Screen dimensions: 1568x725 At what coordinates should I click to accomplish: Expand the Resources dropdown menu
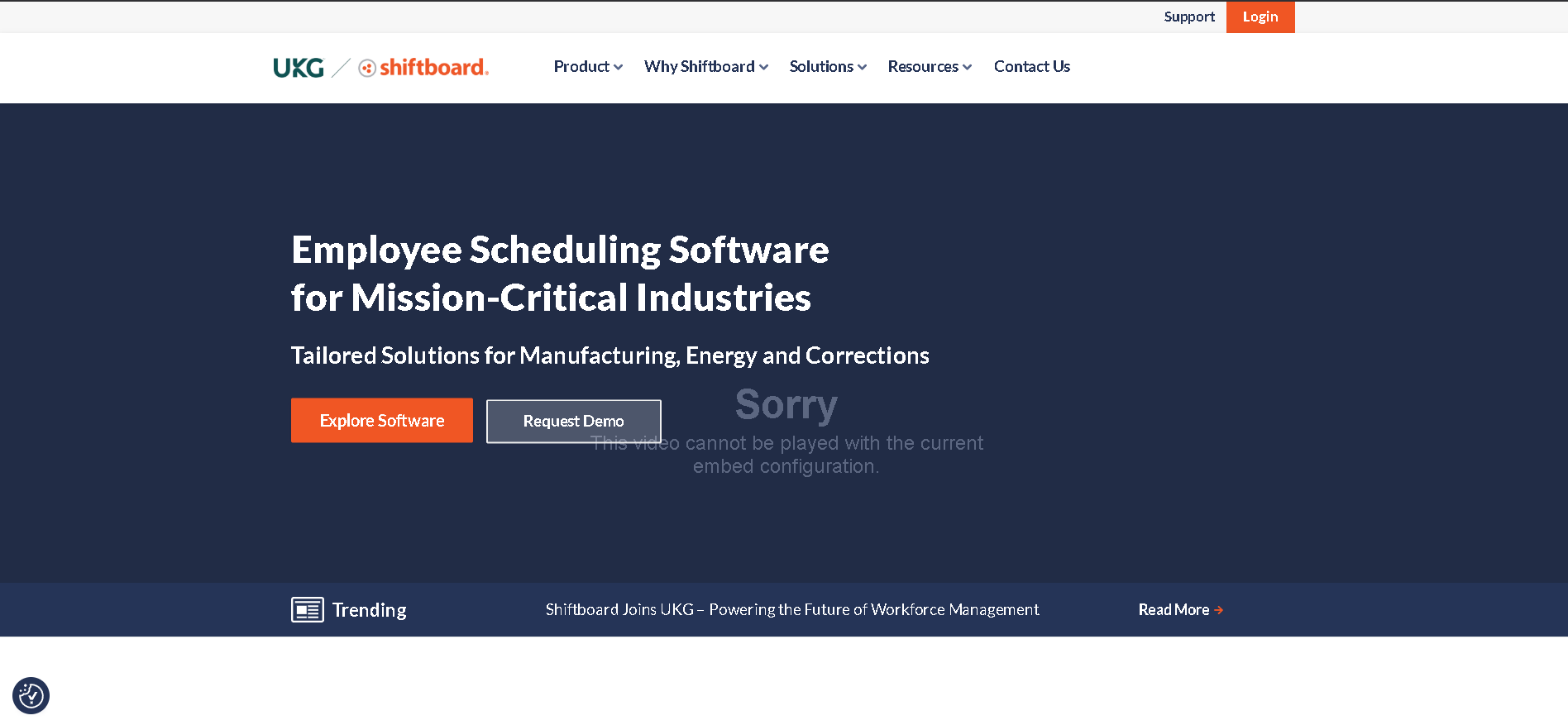click(930, 67)
